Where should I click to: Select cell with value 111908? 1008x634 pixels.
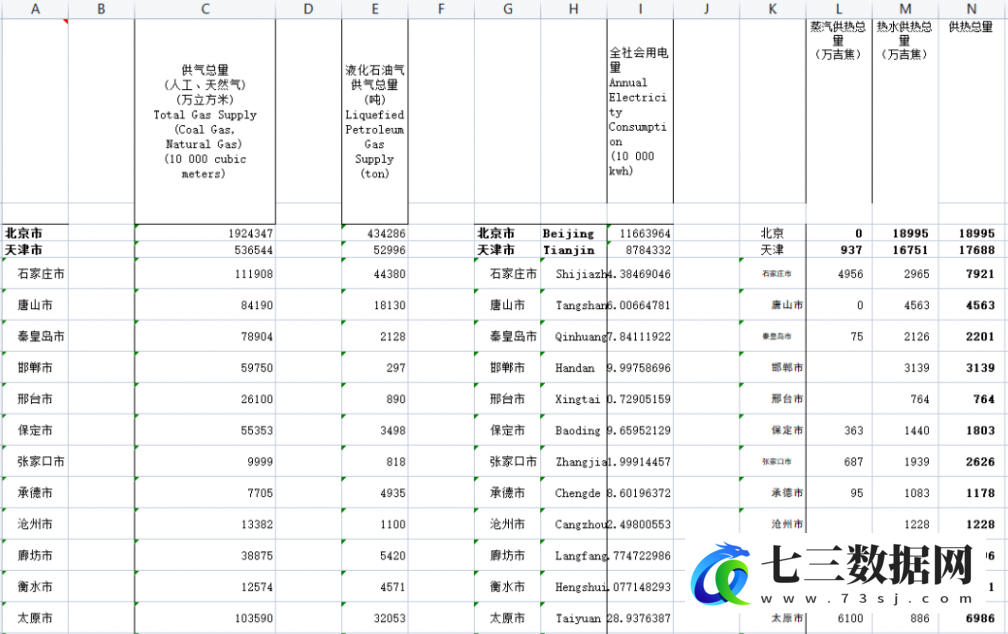pyautogui.click(x=205, y=273)
